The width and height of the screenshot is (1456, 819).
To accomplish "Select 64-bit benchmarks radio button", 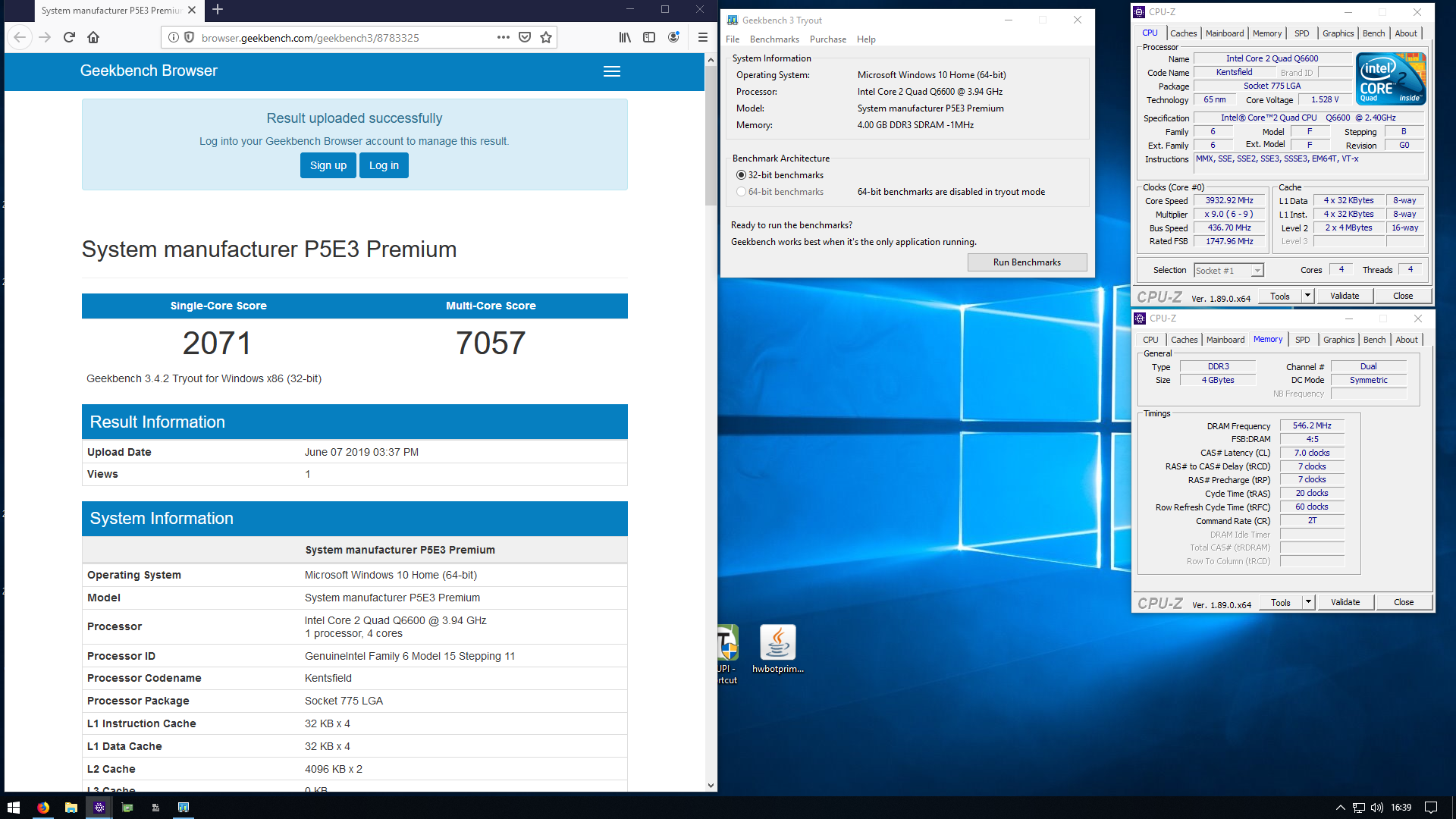I will point(741,192).
